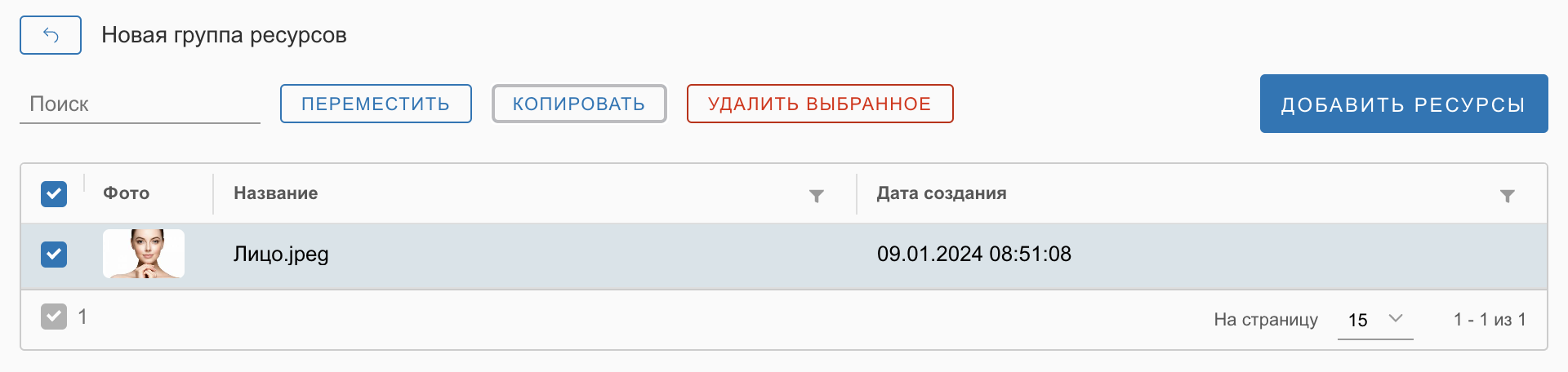Open the filter for the Дата создания column

click(1507, 196)
